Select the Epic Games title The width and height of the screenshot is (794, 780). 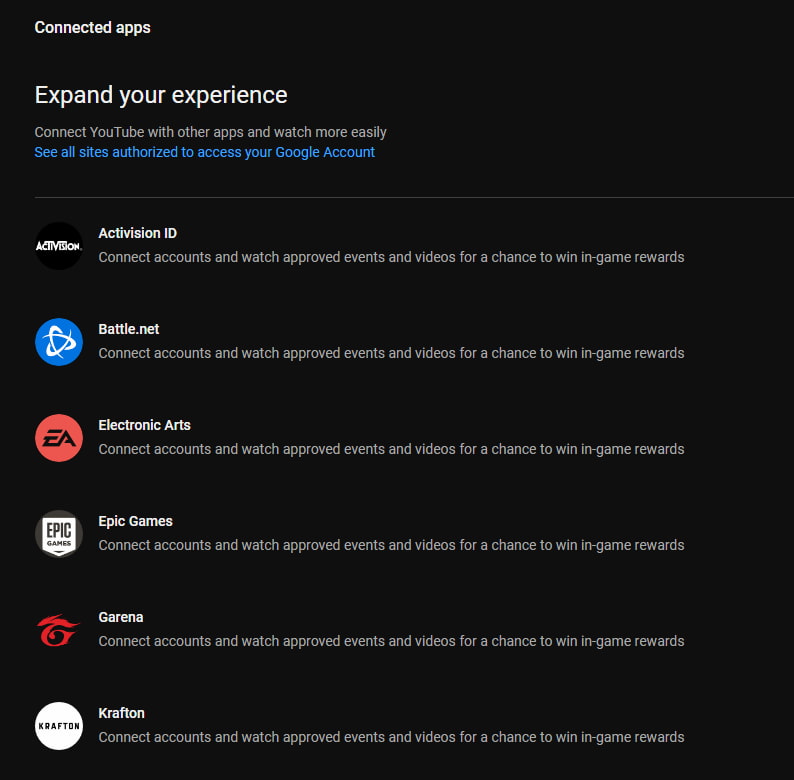(135, 521)
